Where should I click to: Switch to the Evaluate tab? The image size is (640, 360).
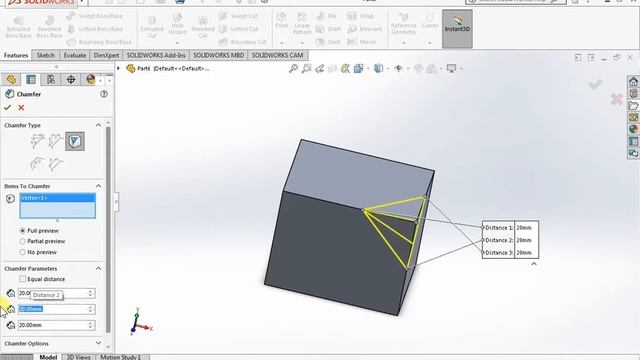75,55
